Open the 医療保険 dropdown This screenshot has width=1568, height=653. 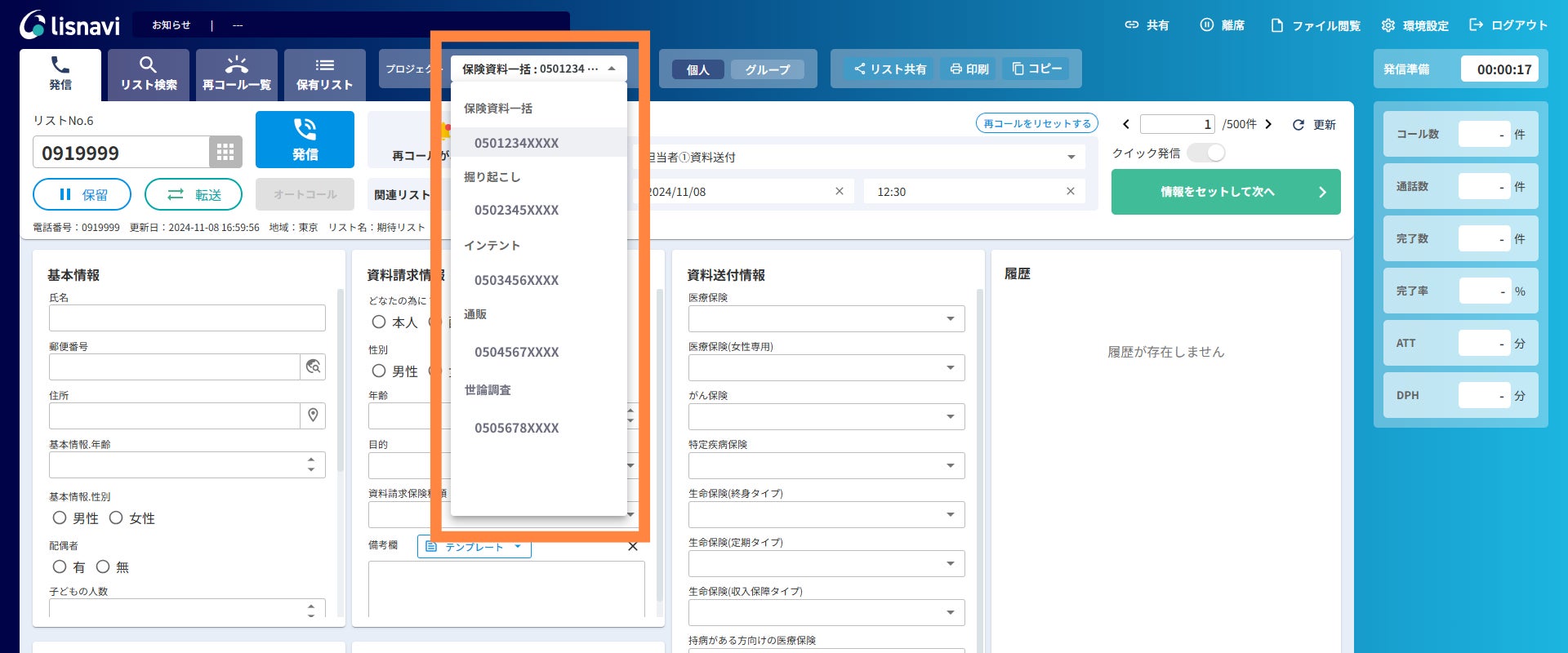coord(826,318)
